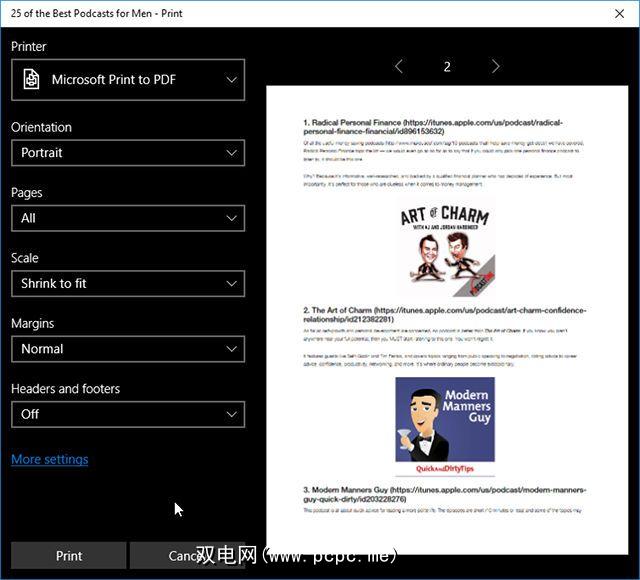Viewport: 640px width, 580px height.
Task: Click the Radical Personal Finance heading
Action: point(433,127)
